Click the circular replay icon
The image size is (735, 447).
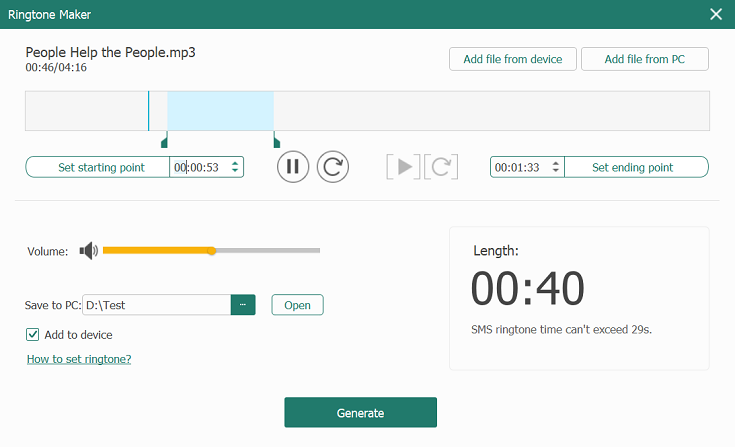tap(333, 167)
